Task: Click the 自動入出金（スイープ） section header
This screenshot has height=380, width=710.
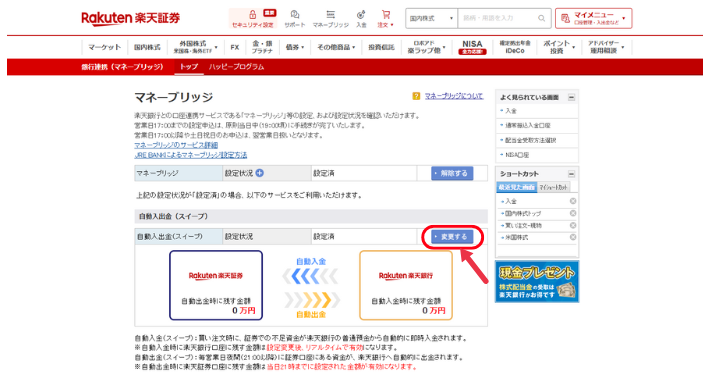Action: click(x=311, y=216)
